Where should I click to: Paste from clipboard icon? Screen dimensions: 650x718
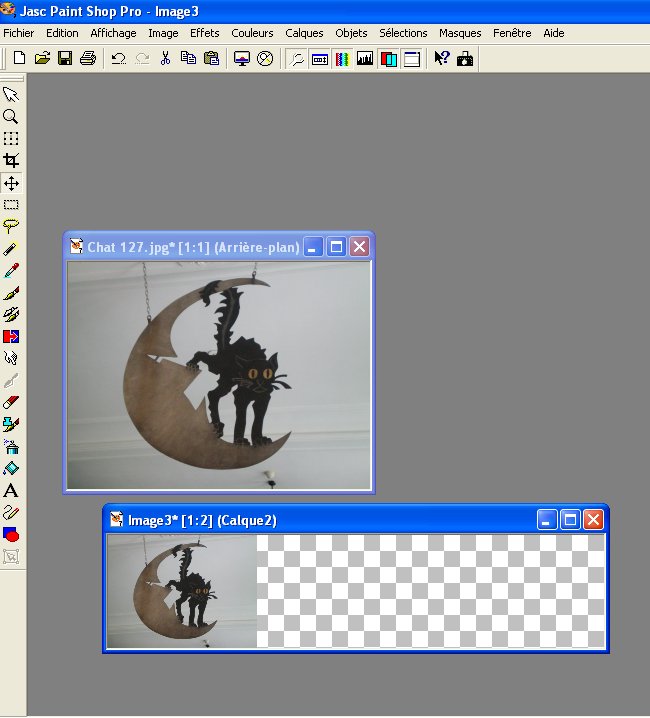coord(211,58)
